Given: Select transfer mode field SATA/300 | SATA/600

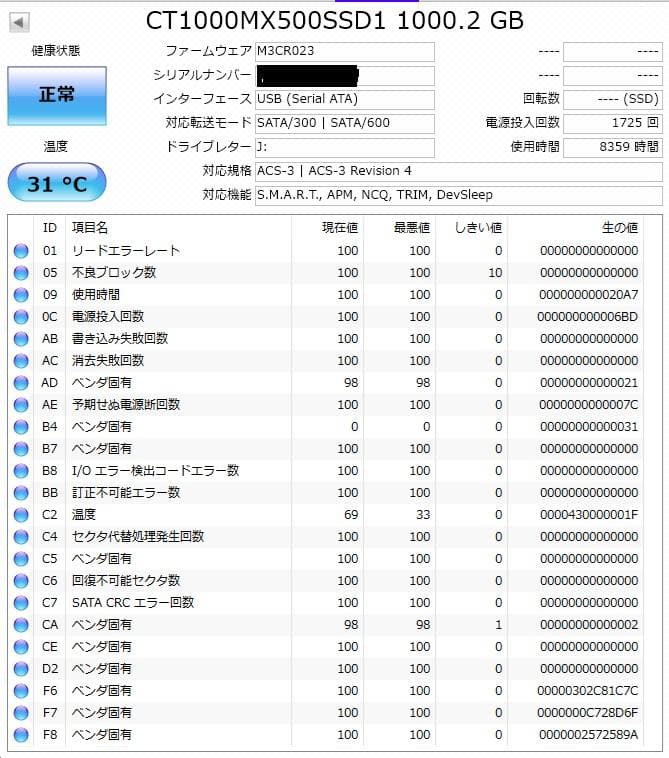Looking at the screenshot, I should [345, 124].
